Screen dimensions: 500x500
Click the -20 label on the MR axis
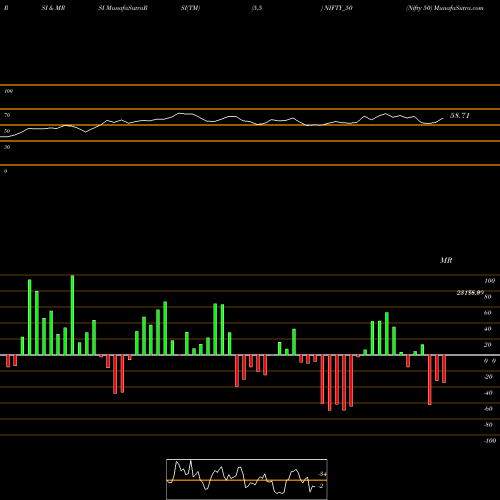(x=488, y=377)
